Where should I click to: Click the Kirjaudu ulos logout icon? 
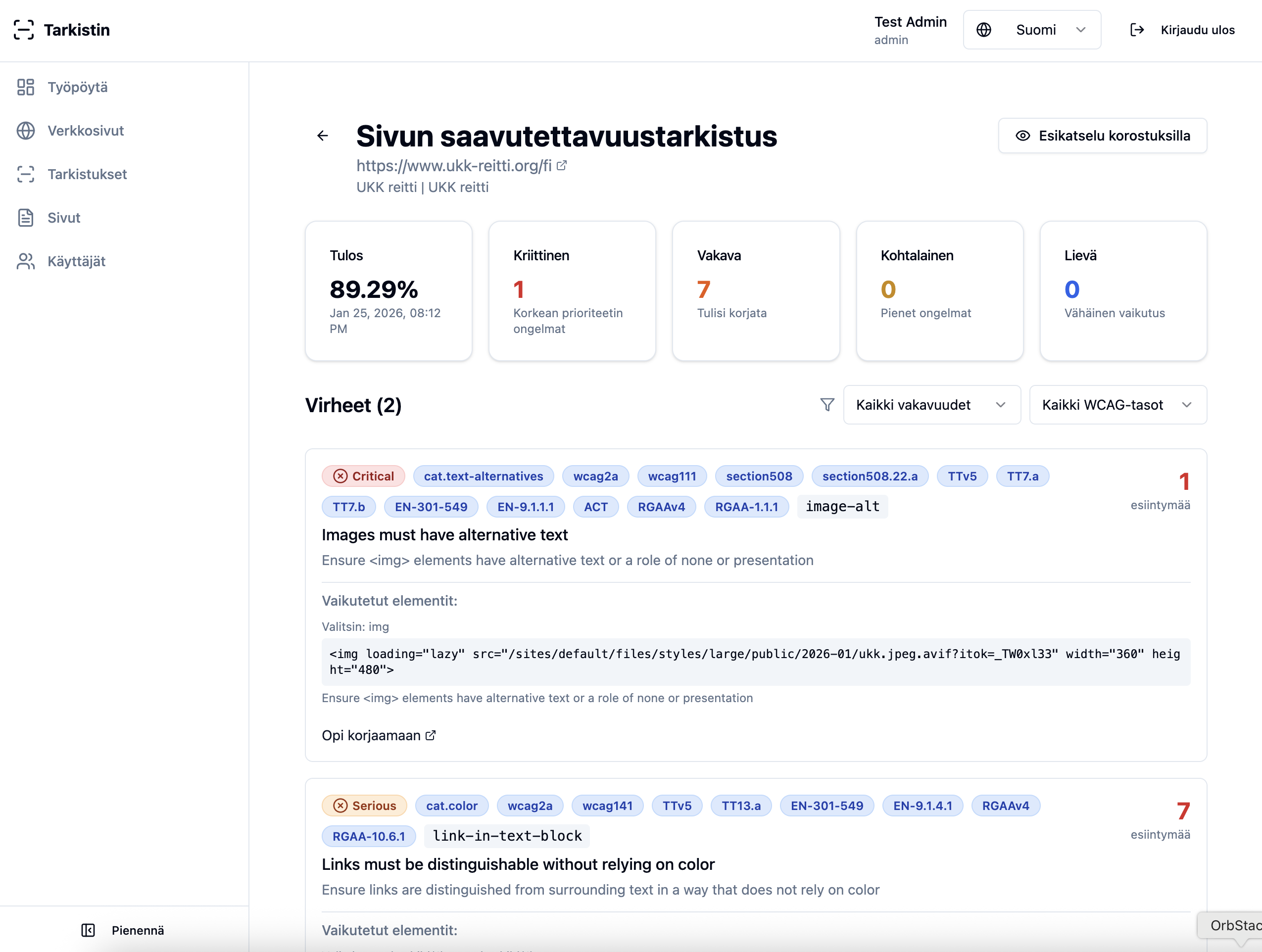1136,30
